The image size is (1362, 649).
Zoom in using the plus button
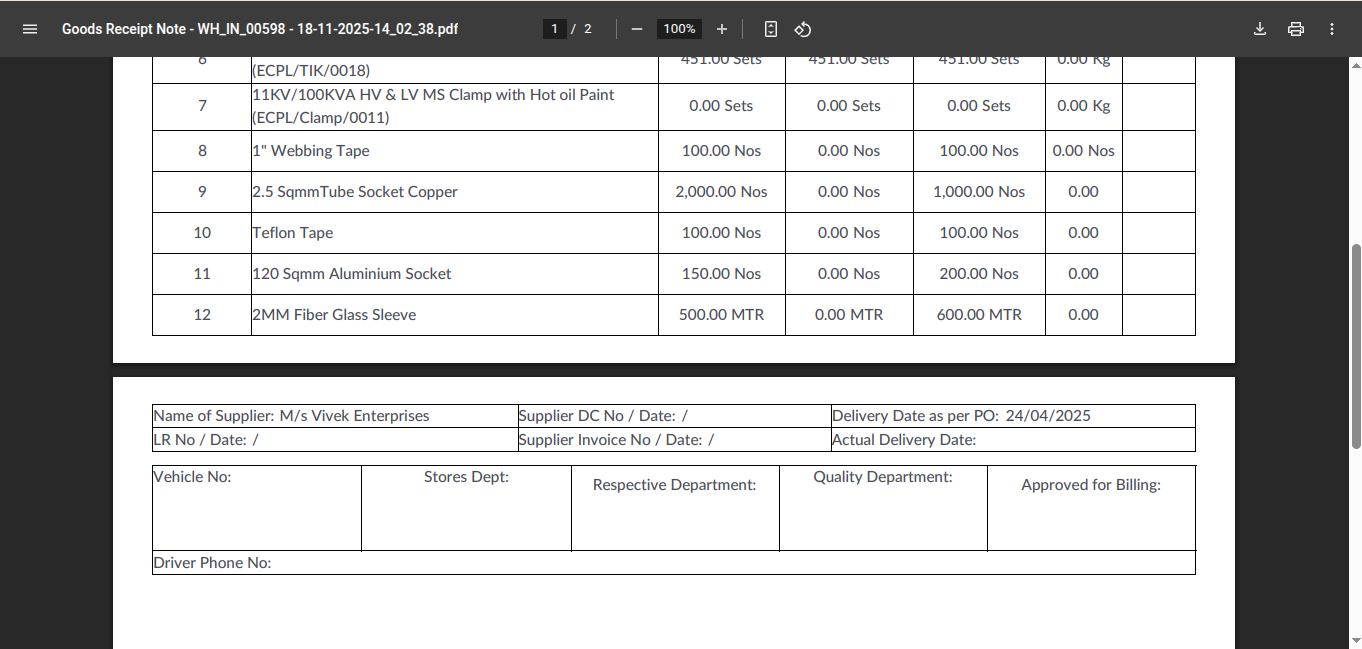(722, 29)
